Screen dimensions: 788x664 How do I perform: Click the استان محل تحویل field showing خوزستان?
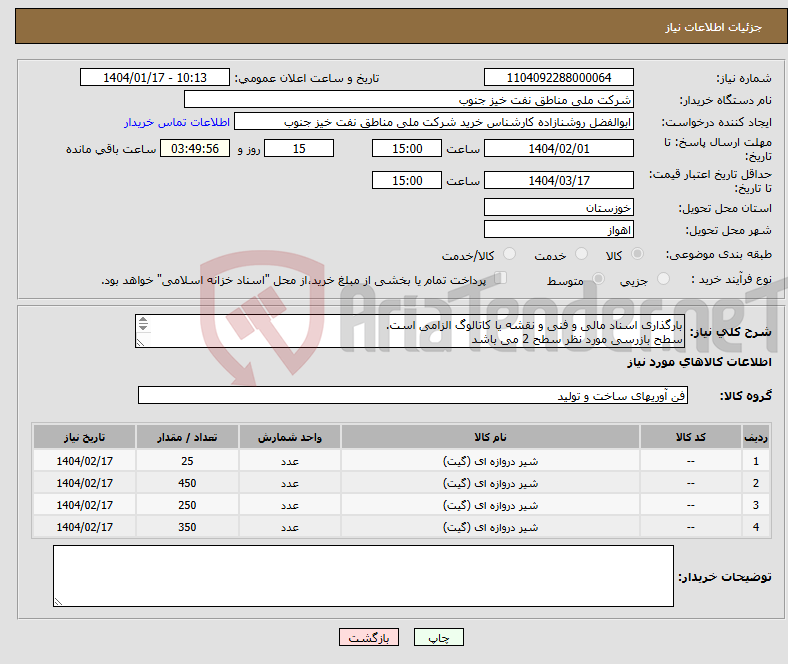tap(558, 208)
